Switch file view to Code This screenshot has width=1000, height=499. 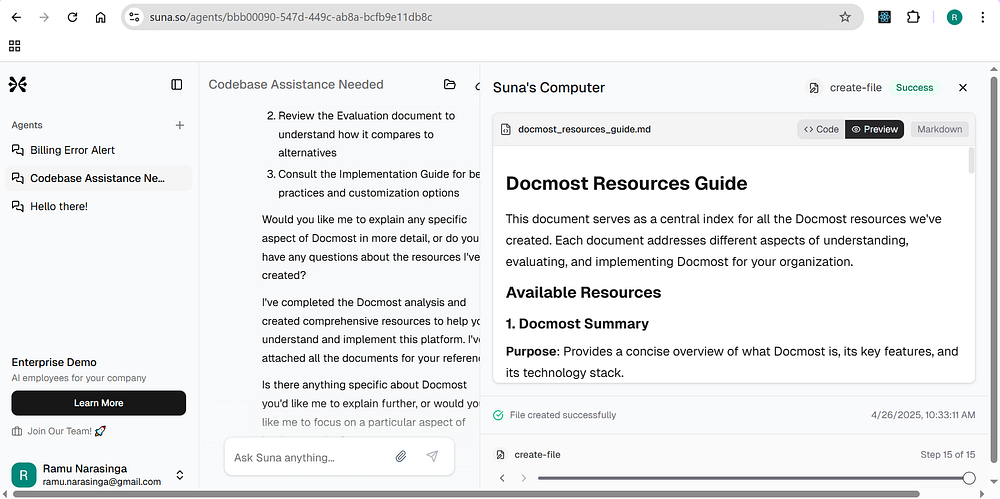[x=821, y=129]
